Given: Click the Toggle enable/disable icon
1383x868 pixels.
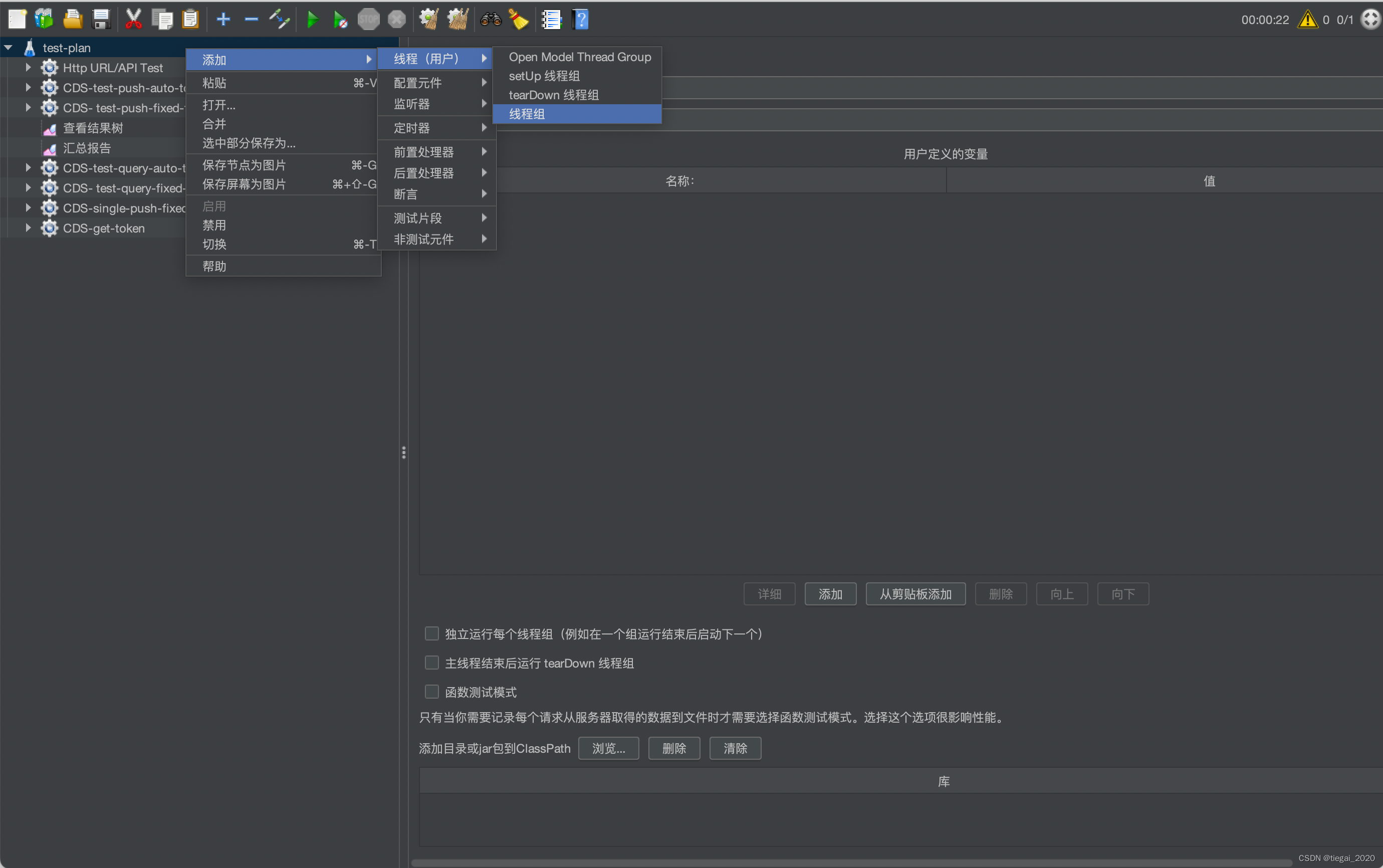Looking at the screenshot, I should point(280,20).
